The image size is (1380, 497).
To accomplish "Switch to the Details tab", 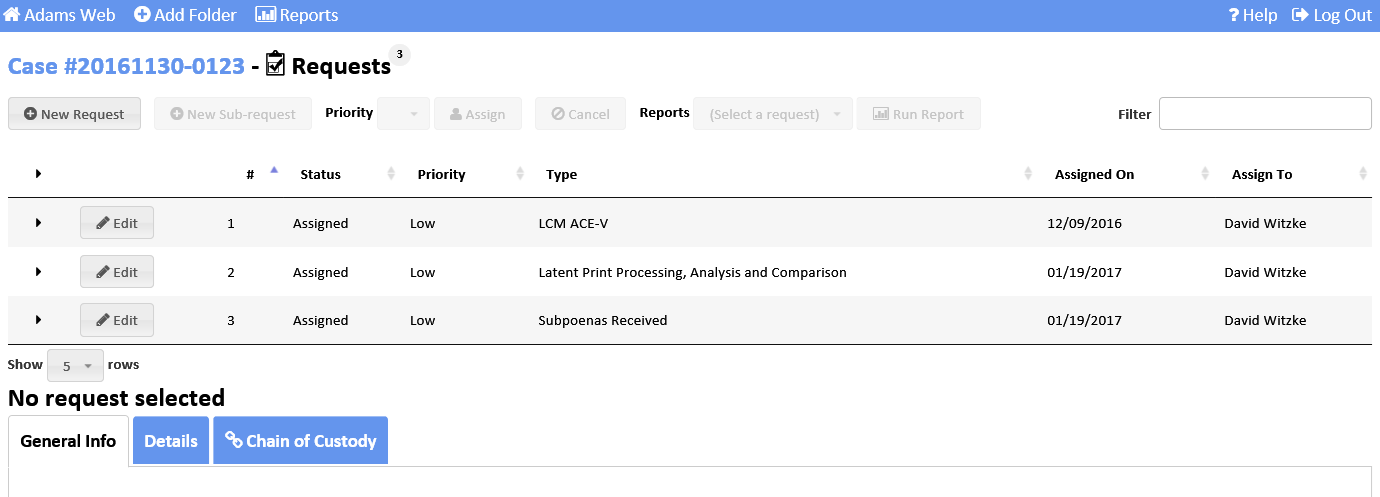I will tap(170, 441).
